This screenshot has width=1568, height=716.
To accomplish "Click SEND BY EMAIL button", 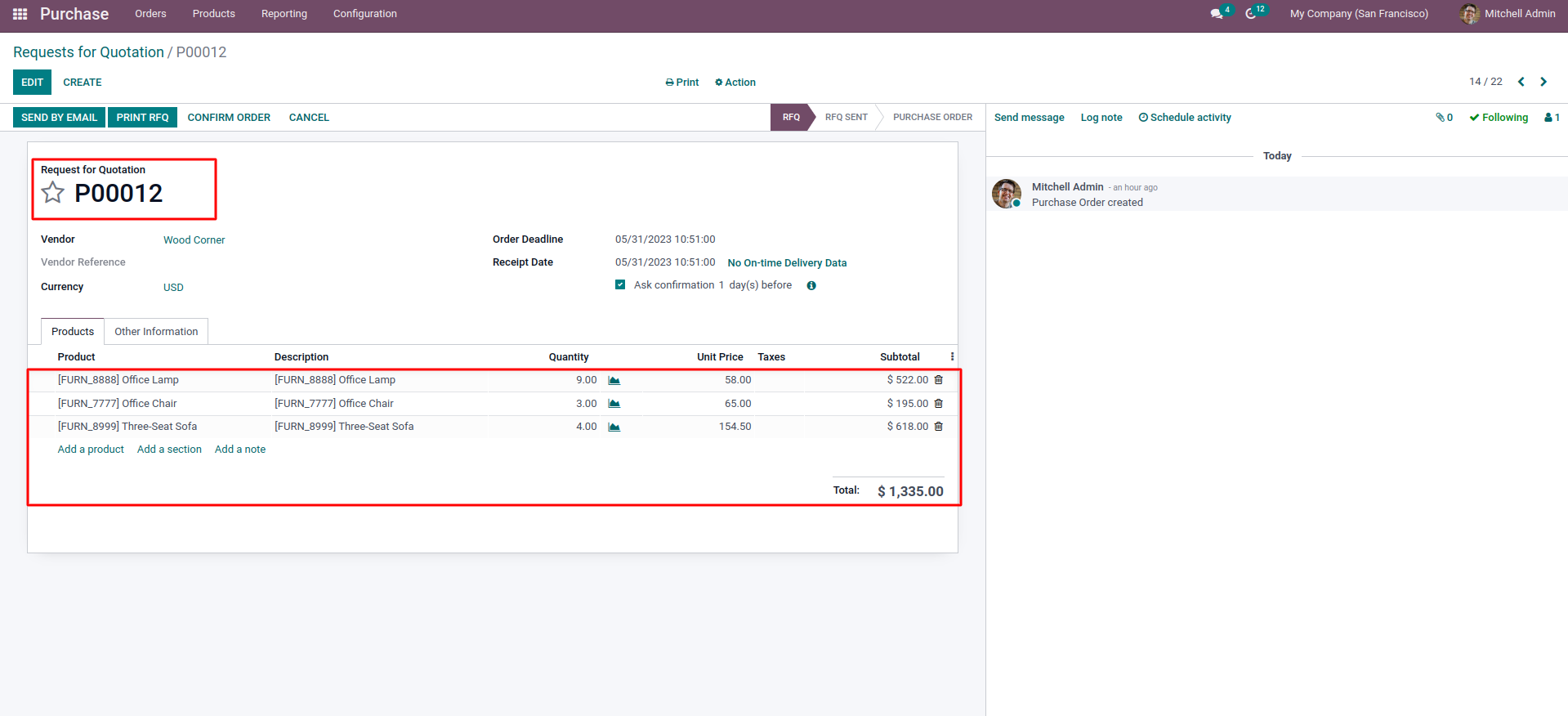I will 59,118.
